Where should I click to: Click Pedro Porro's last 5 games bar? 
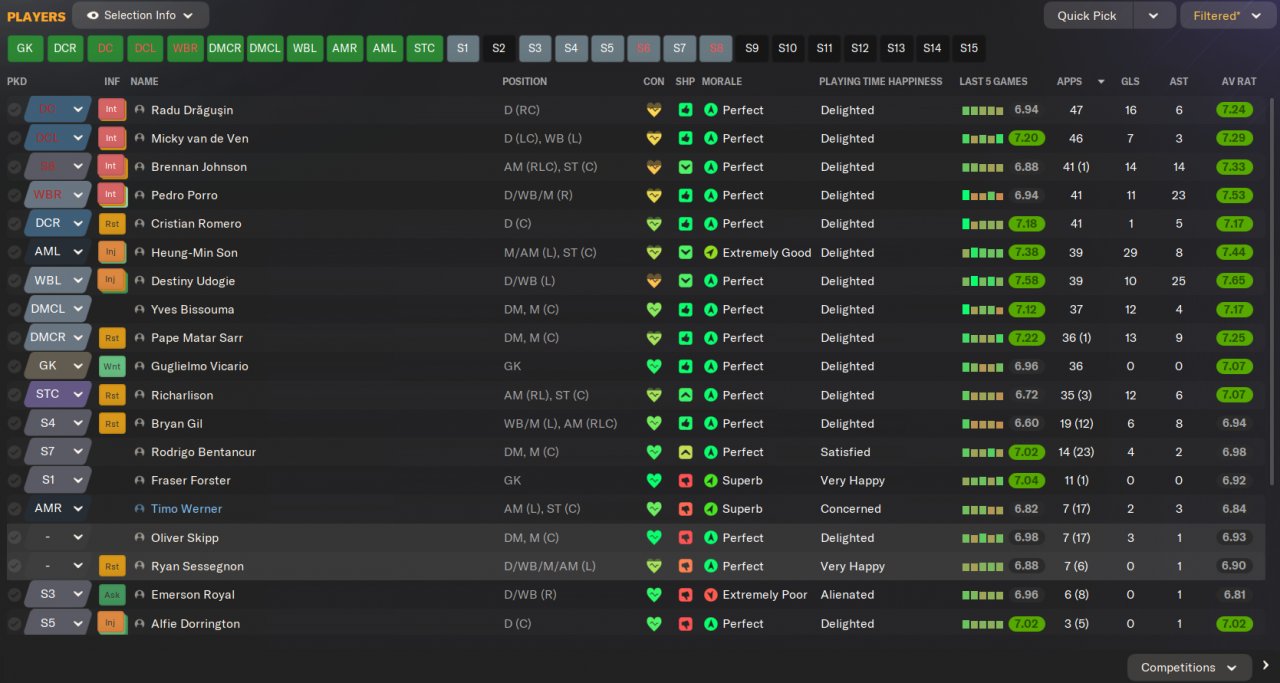[982, 195]
